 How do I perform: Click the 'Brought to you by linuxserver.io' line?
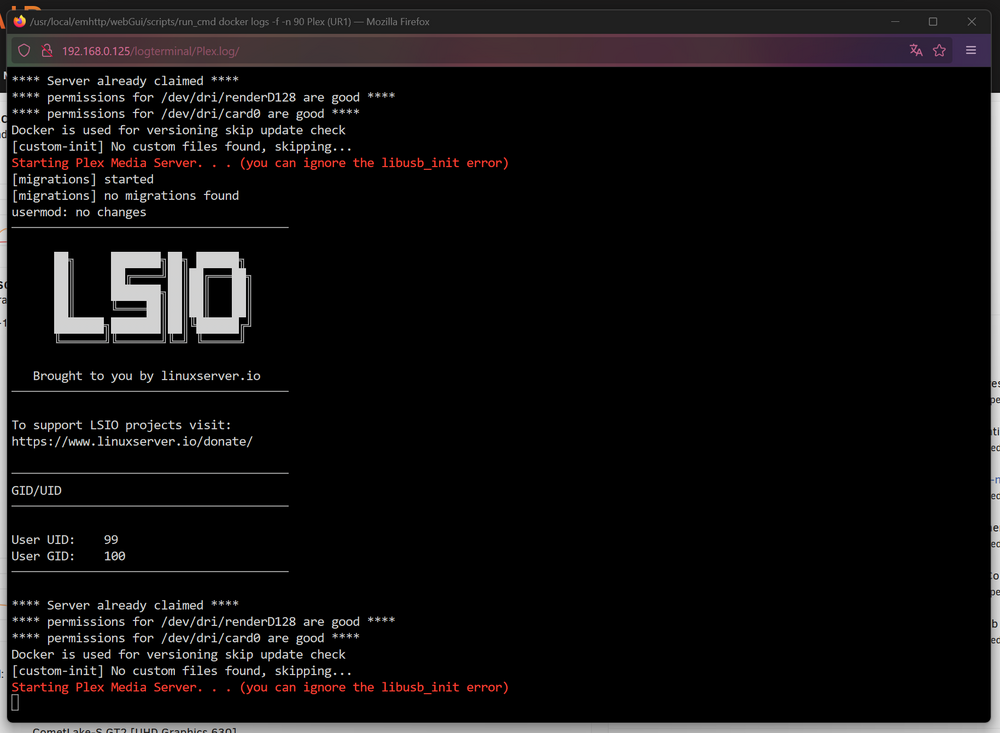(147, 376)
